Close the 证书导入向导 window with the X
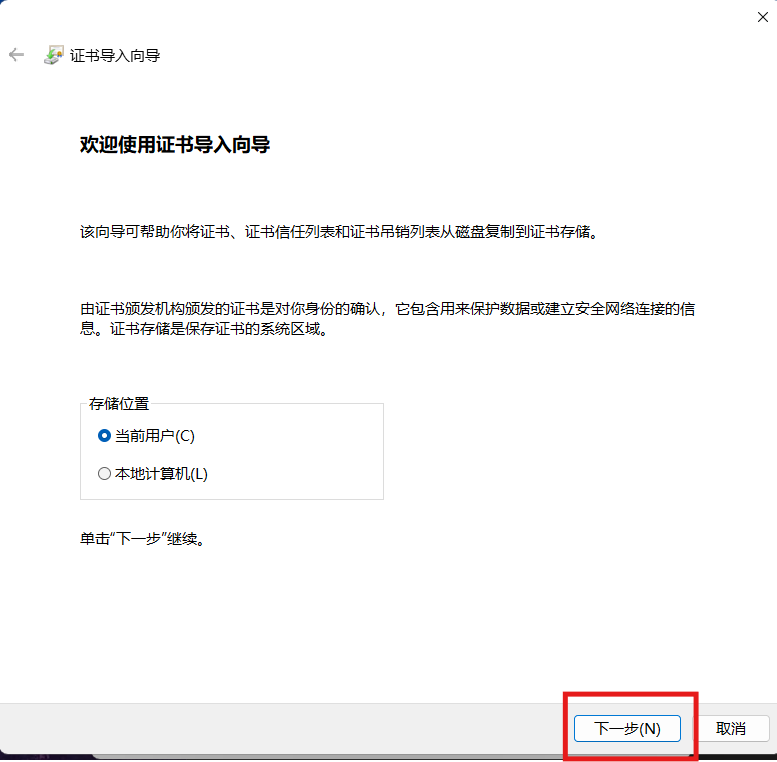 (763, 15)
